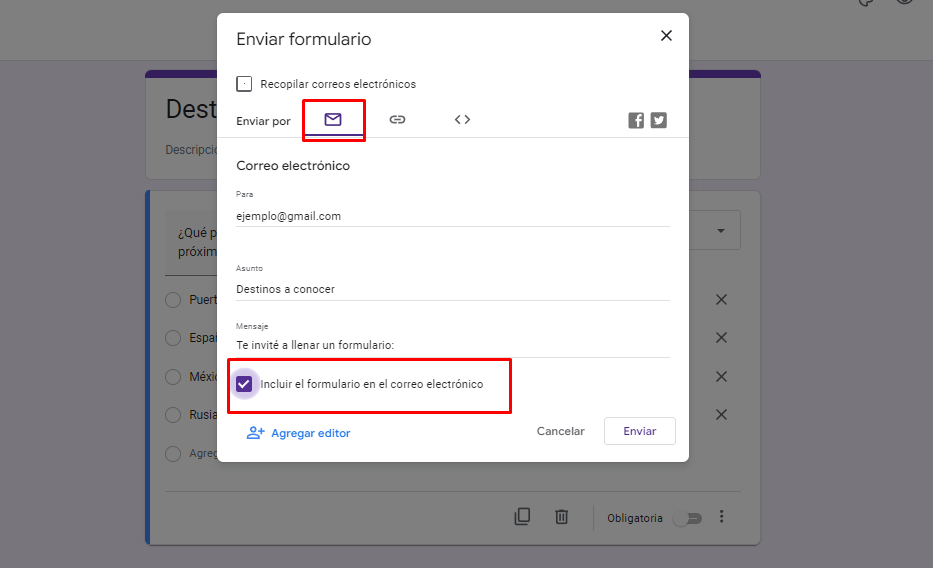Edit the Asunto subject field
Screen dimensions: 933x568
tap(452, 289)
